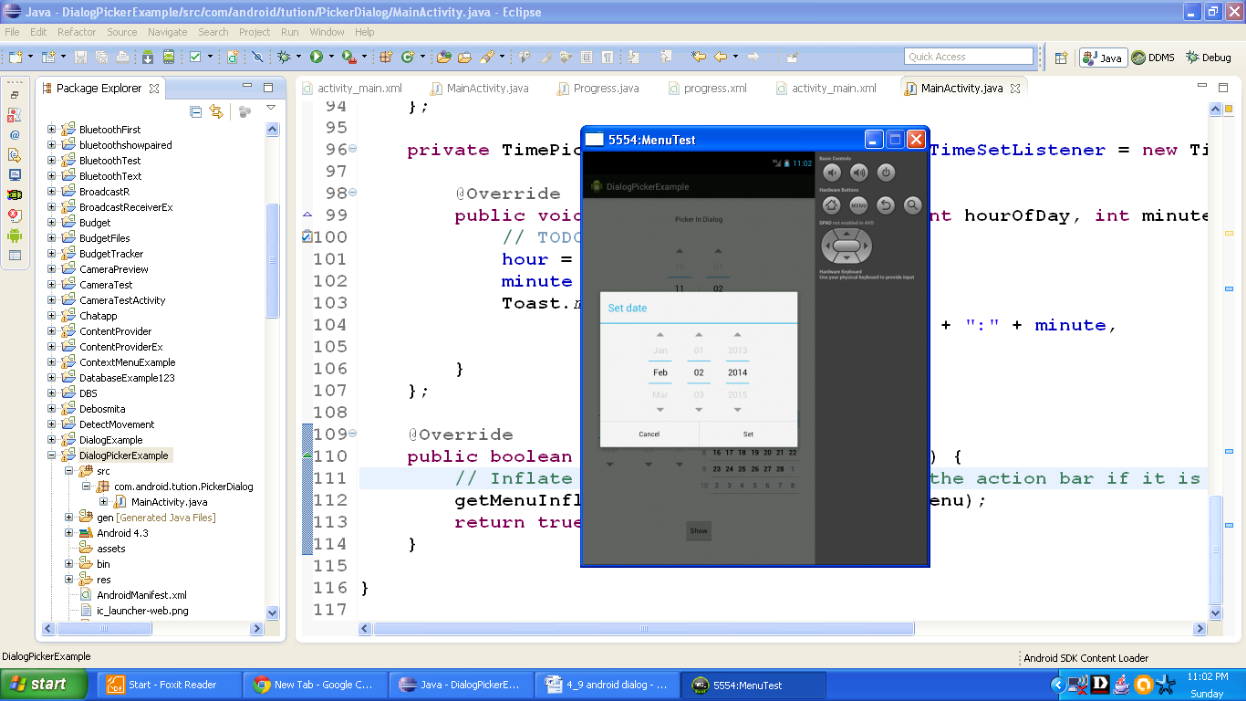Viewport: 1246px width, 701px height.
Task: Click the Save toolbar icon
Action: 80,57
